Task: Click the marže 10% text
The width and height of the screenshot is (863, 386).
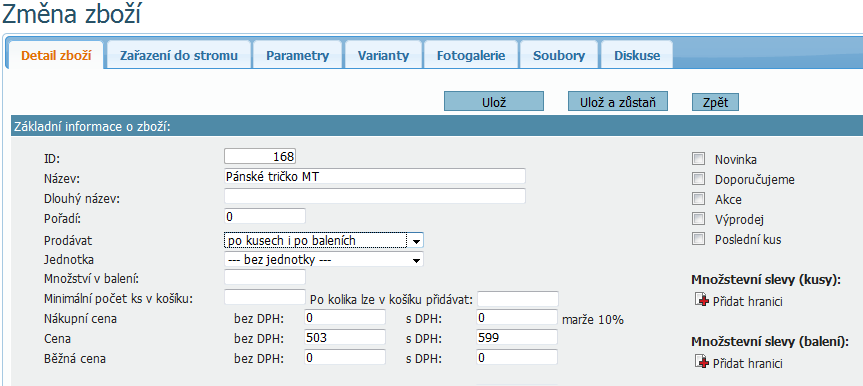Action: coord(593,319)
